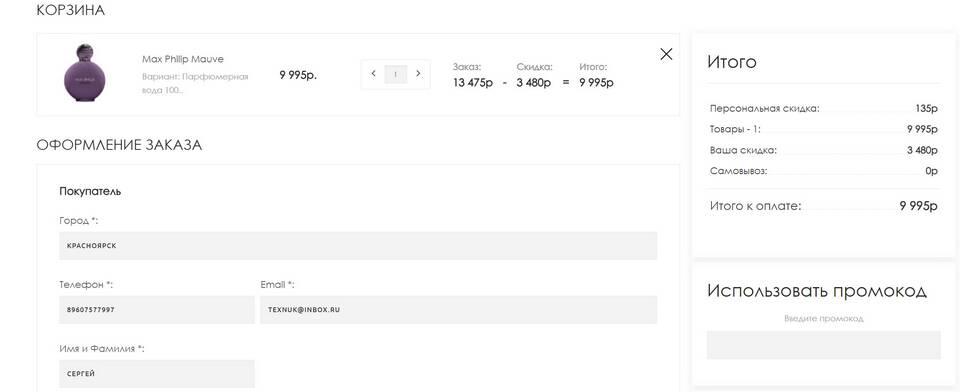The image size is (960, 392).
Task: Increase quantity with the right arrow
Action: (x=418, y=74)
